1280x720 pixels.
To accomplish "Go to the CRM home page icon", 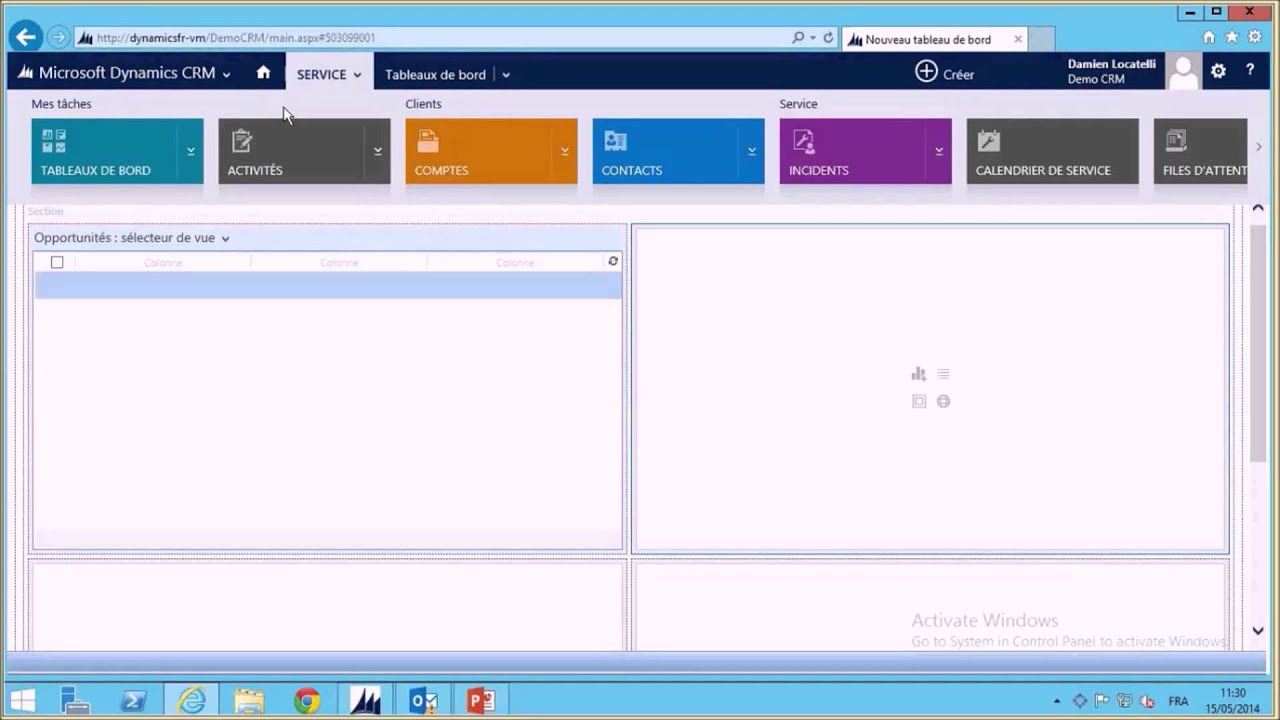I will 263,73.
